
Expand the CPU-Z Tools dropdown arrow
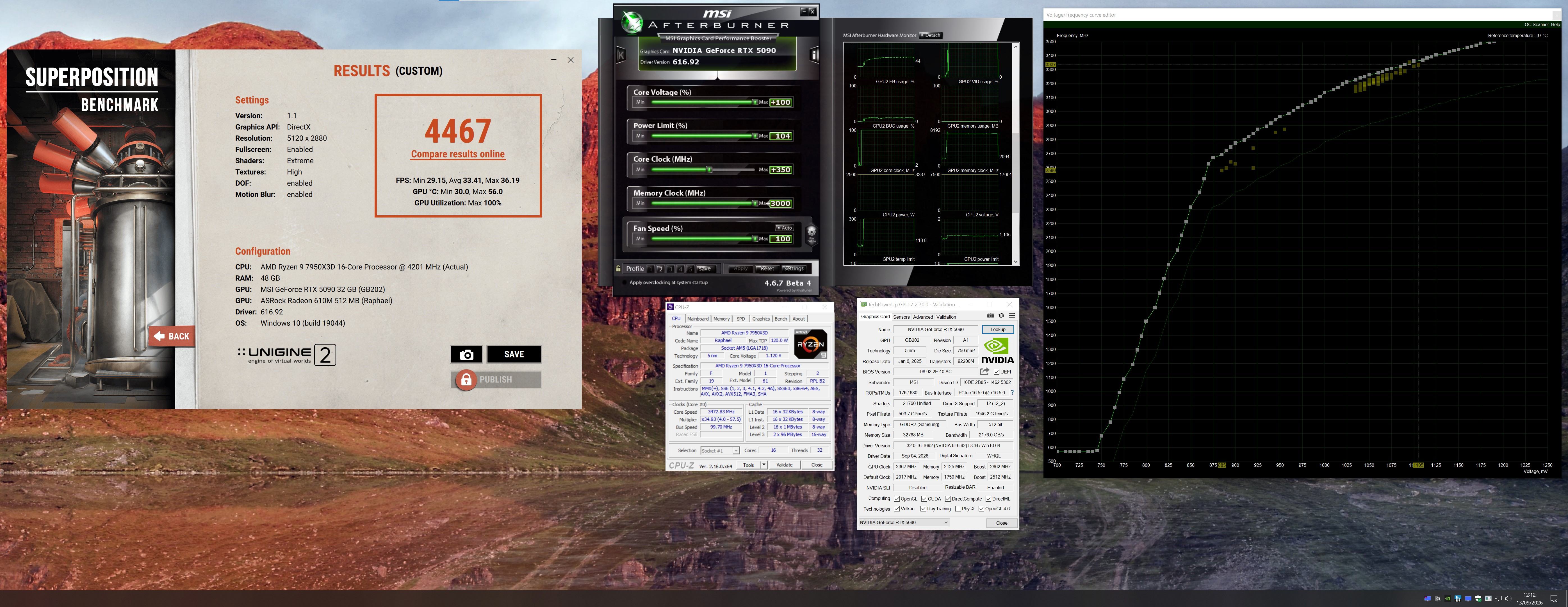pos(764,465)
